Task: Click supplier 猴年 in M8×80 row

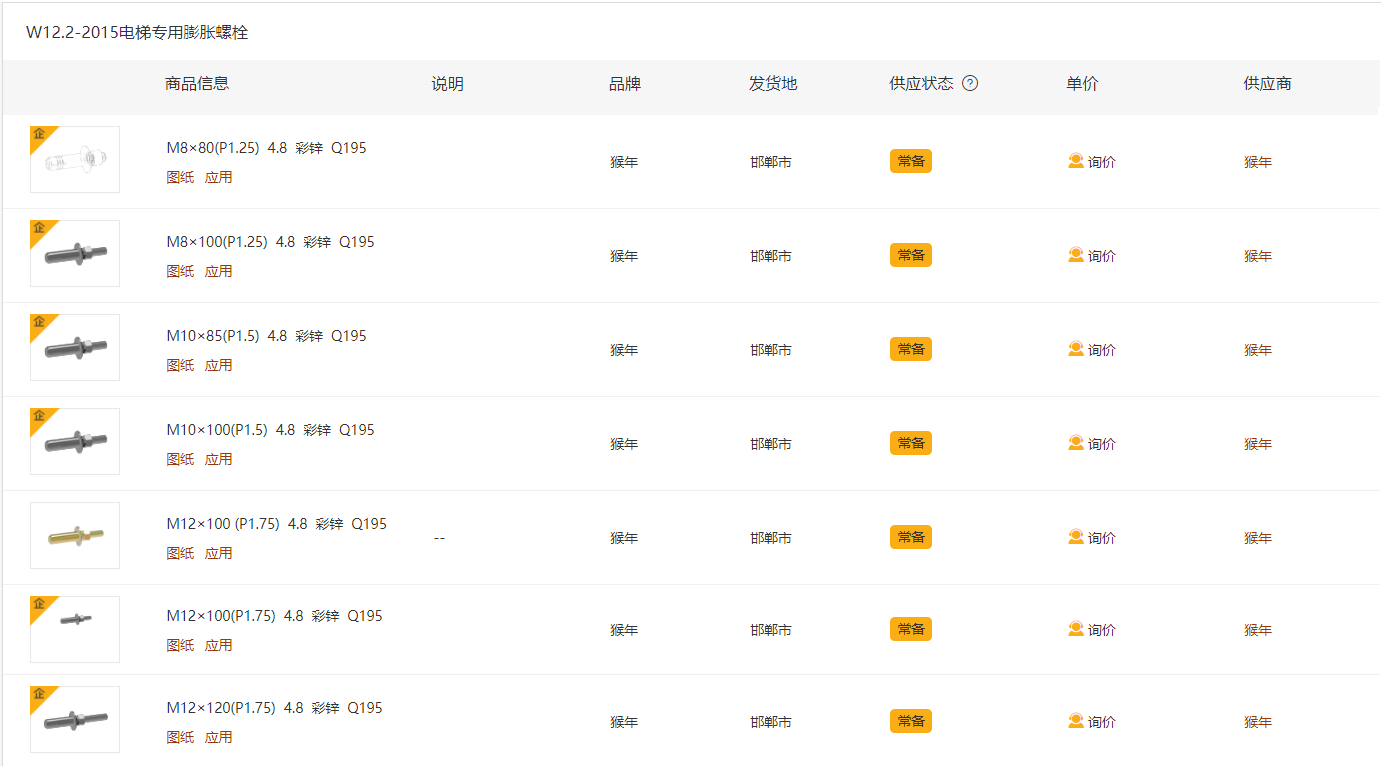Action: coord(1257,162)
